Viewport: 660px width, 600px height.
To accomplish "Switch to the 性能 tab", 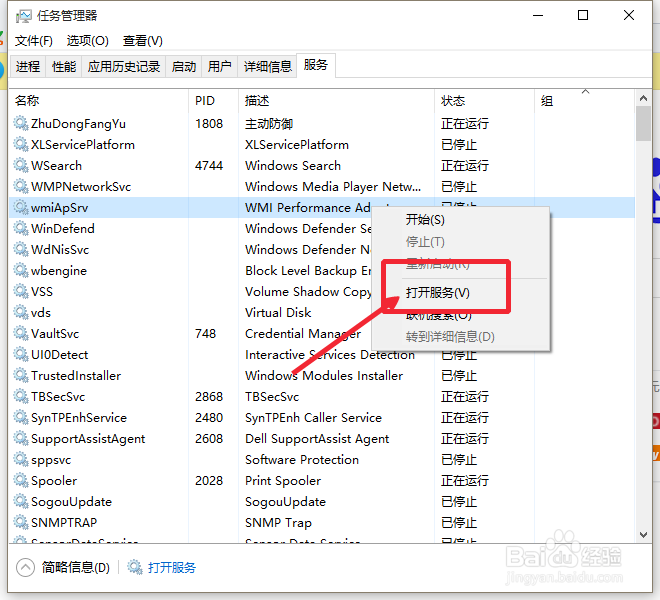I will coord(64,67).
